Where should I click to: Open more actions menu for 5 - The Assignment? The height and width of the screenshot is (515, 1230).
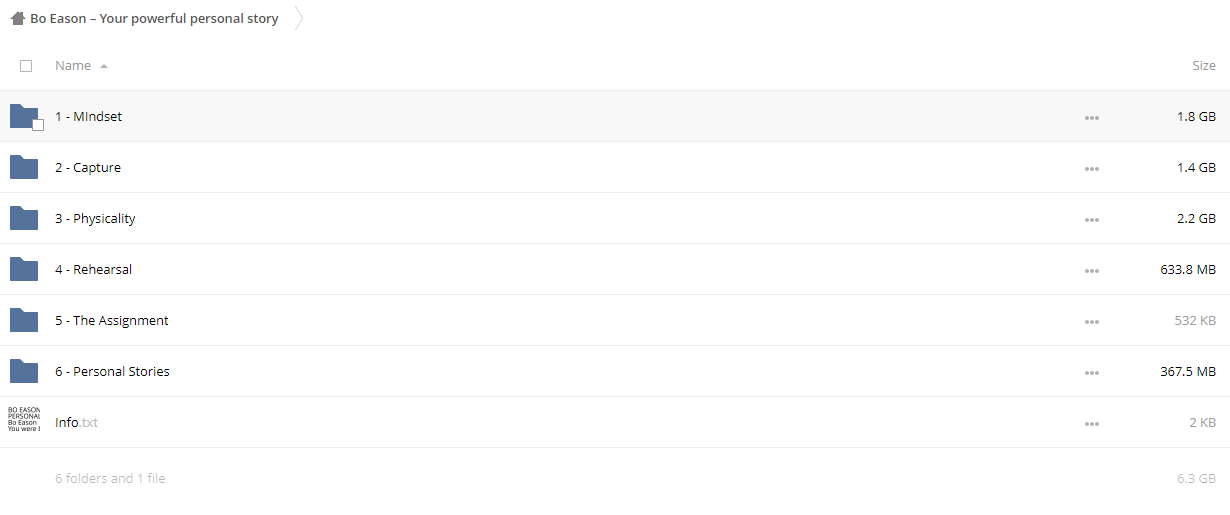[x=1091, y=321]
